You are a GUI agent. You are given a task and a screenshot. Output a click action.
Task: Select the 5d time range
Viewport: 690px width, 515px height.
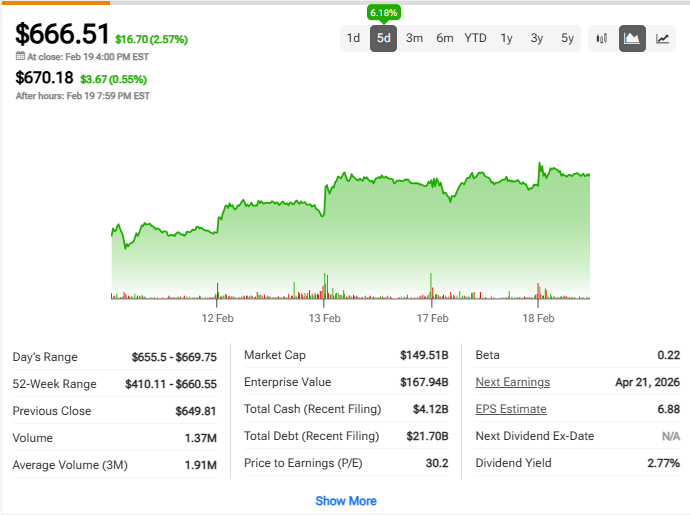pos(383,38)
